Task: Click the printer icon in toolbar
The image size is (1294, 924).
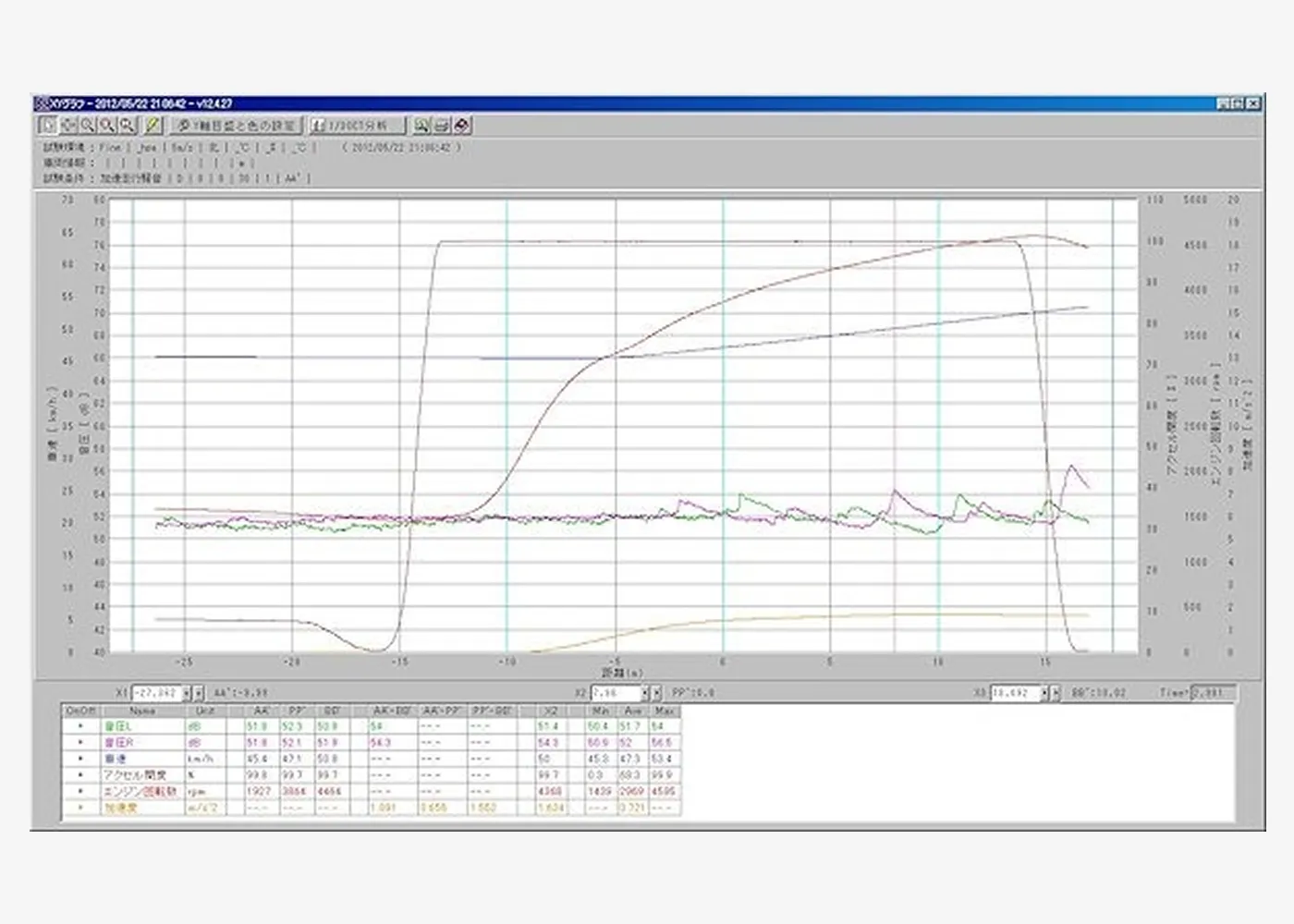Action: [442, 126]
